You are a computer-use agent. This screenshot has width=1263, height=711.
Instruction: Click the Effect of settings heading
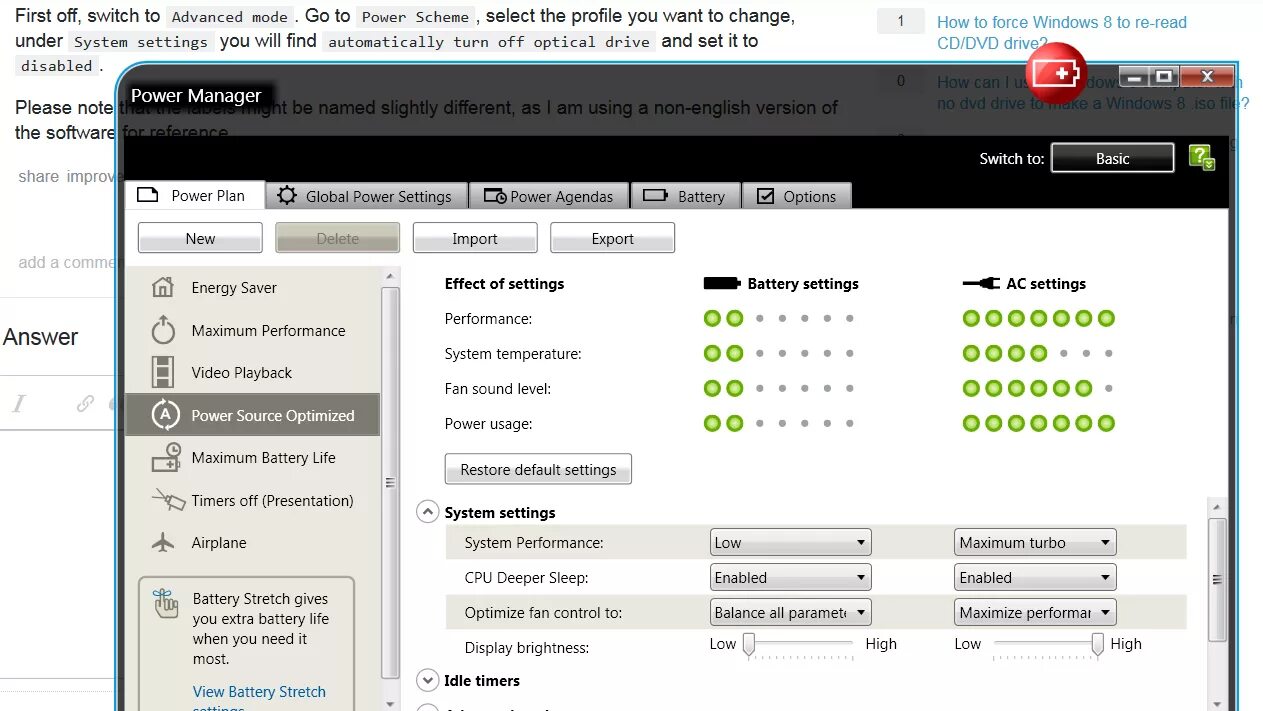point(504,284)
